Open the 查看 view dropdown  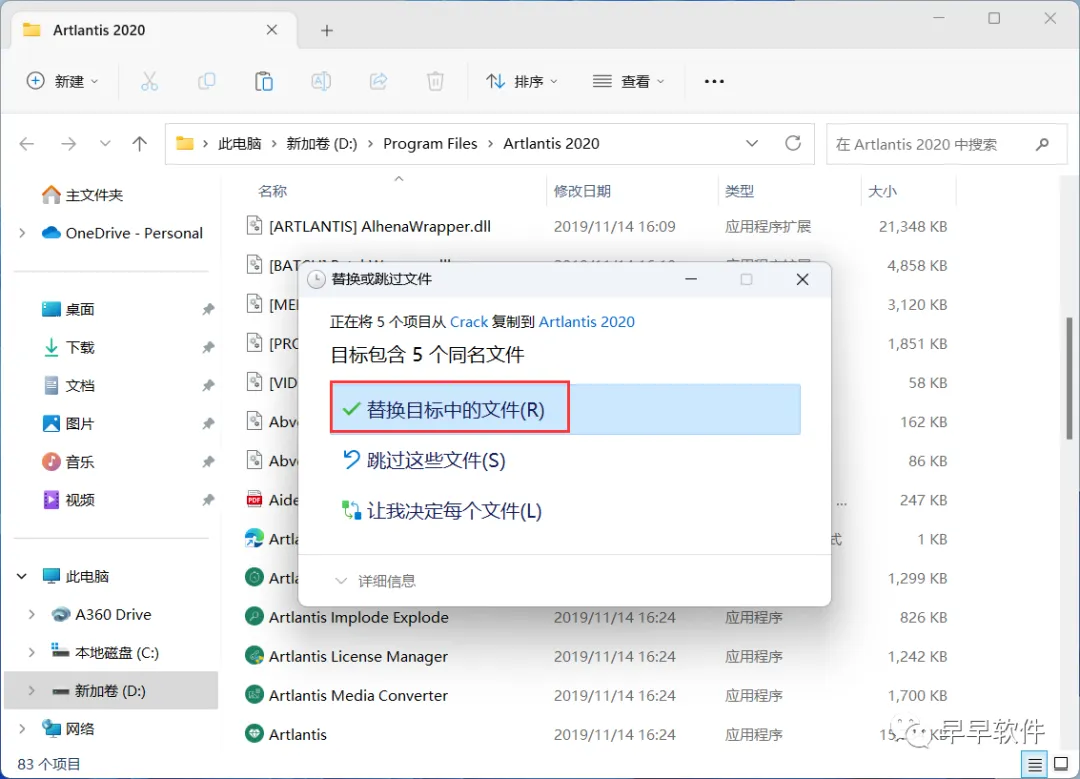[628, 81]
